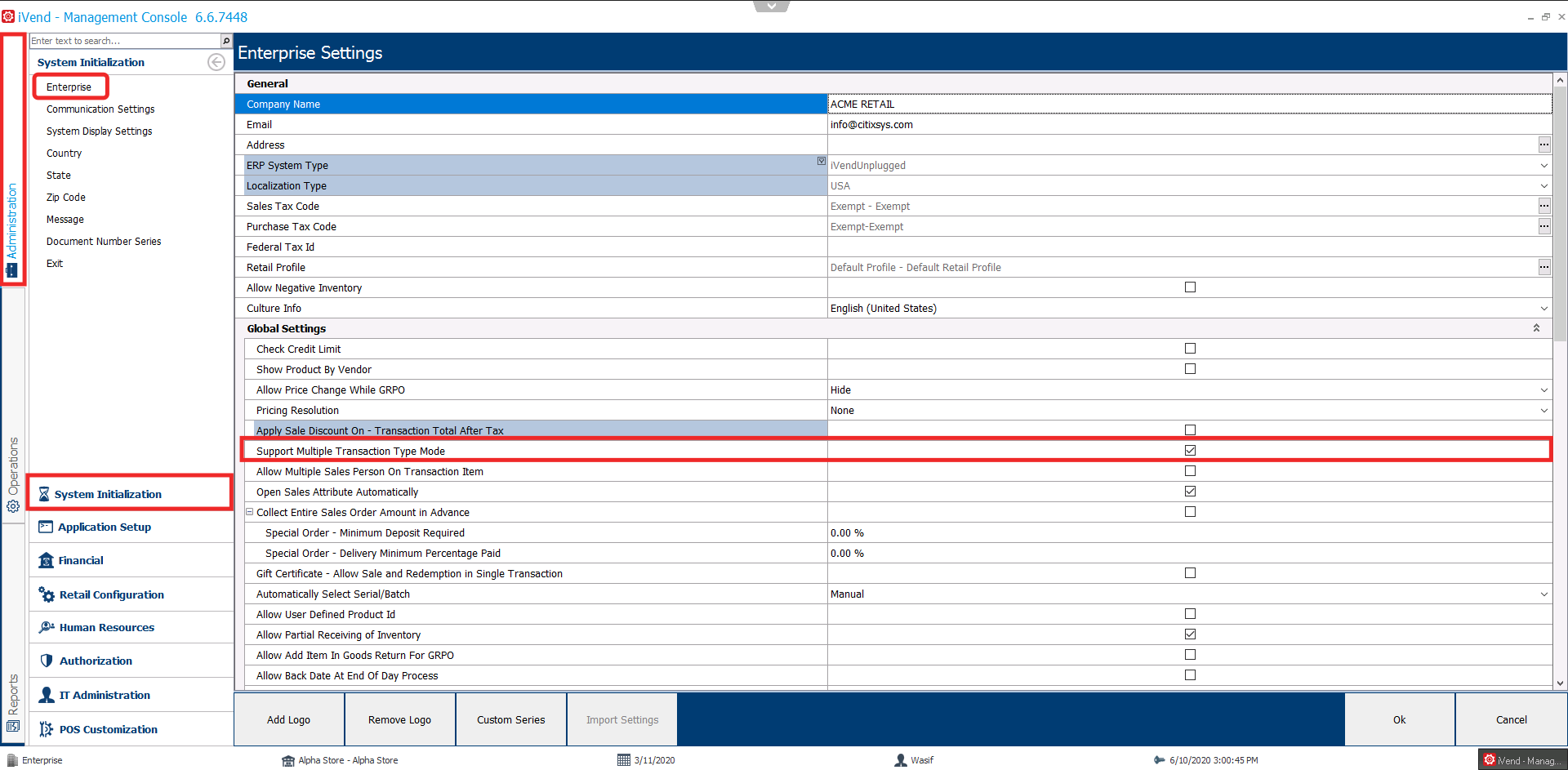Click the status bar key date icon
1568x770 pixels.
pos(1160,760)
